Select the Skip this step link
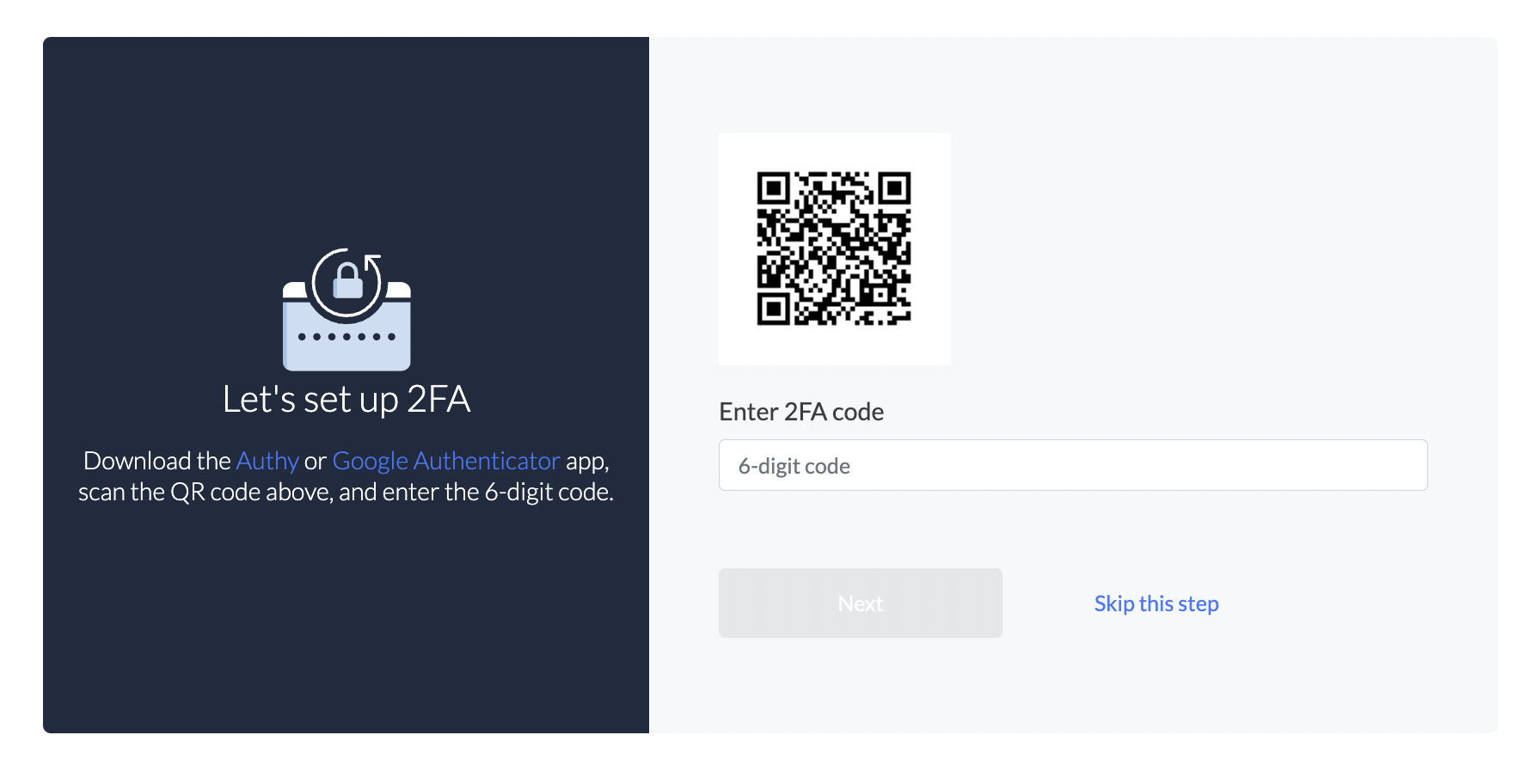Image resolution: width=1539 pixels, height=784 pixels. coord(1156,603)
